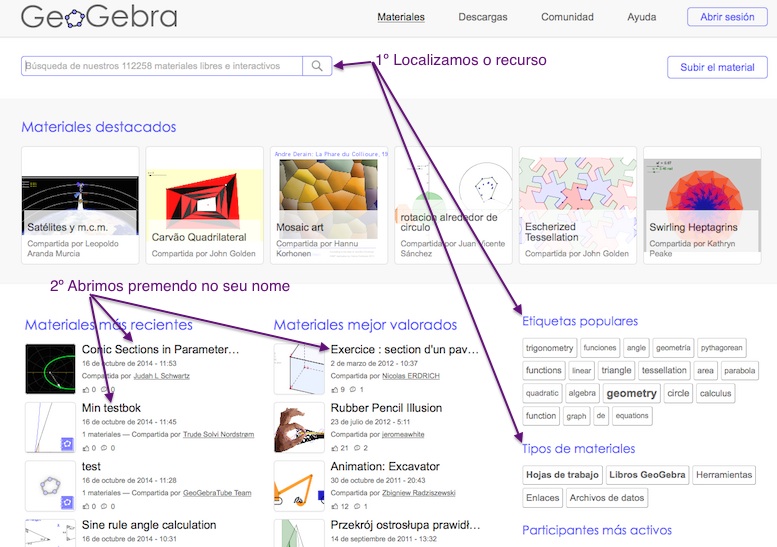777x547 pixels.
Task: Filter by Hojas de trabajo
Action: [x=562, y=475]
